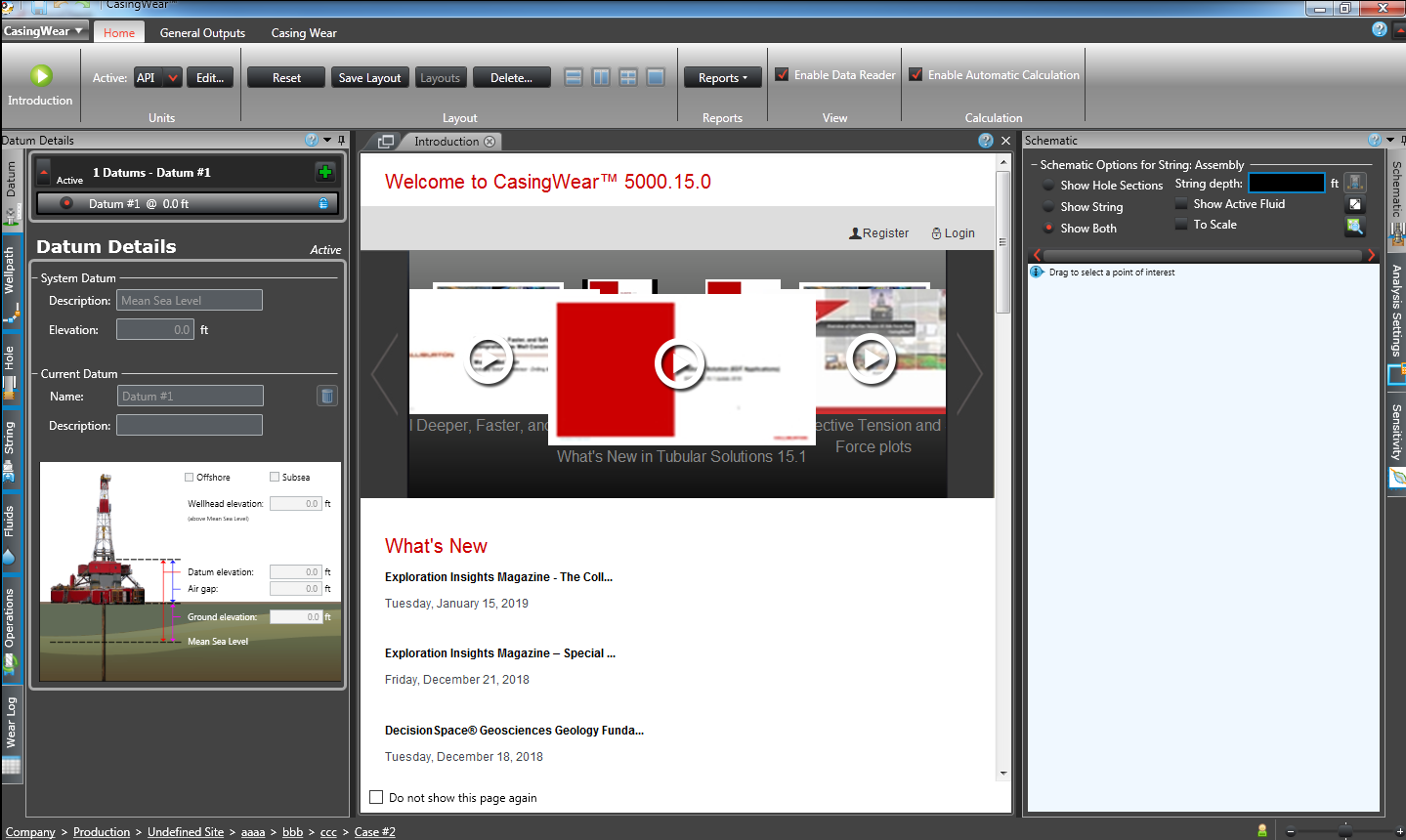Open the Fluids side tab

11,533
